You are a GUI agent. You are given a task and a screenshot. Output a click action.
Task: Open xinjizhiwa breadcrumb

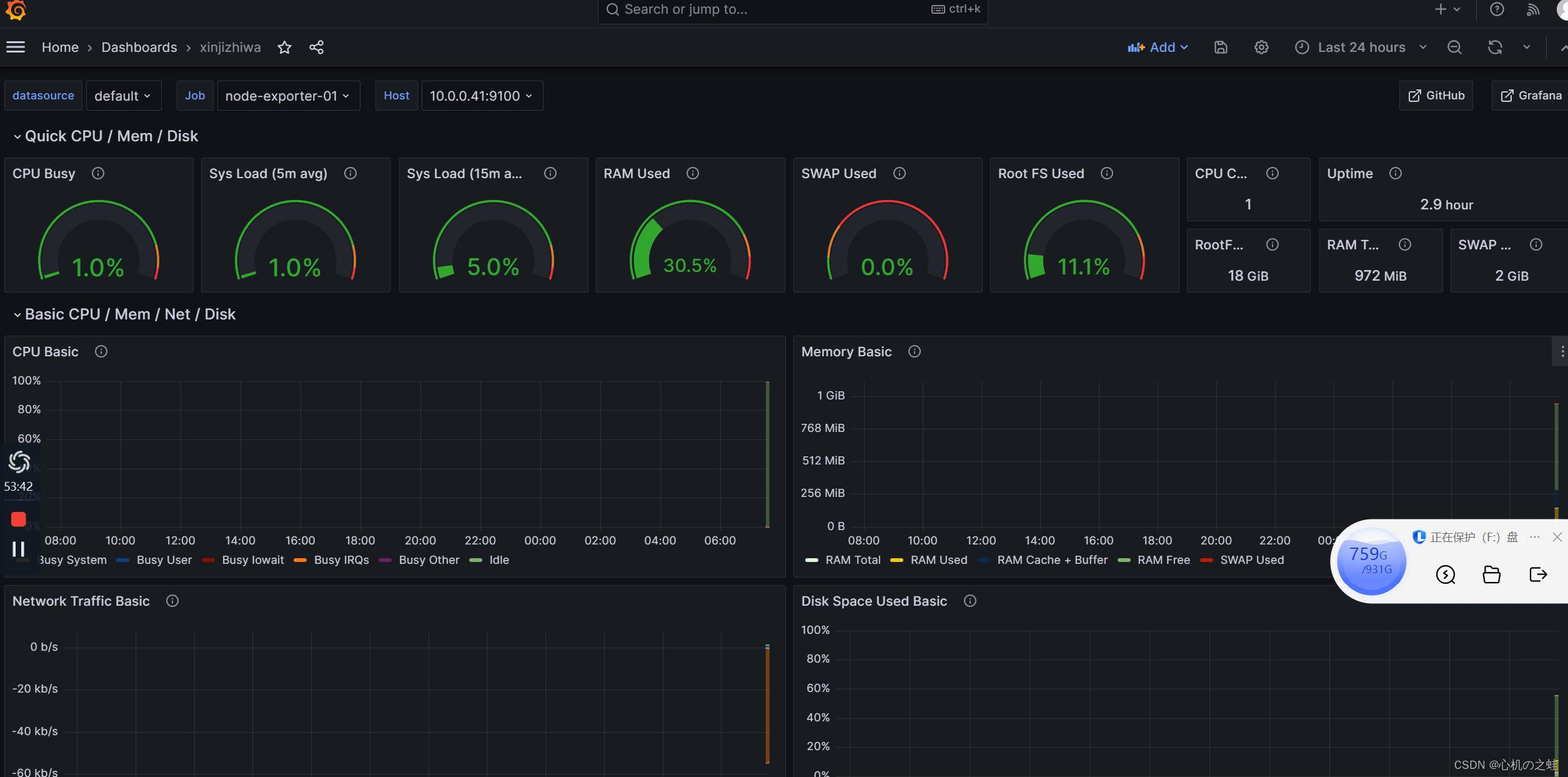230,48
